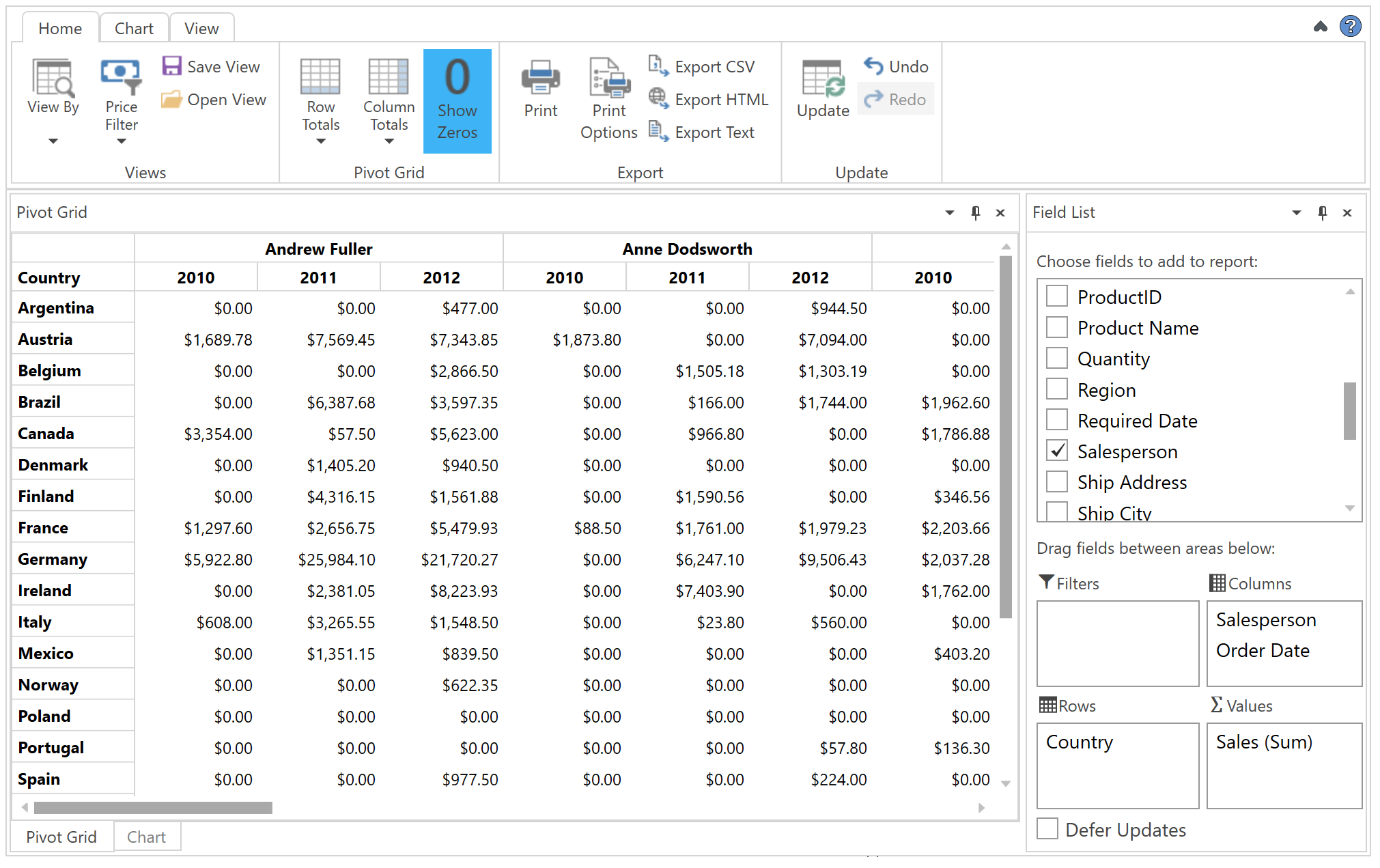Click the Columns area grid icon

click(x=1217, y=583)
